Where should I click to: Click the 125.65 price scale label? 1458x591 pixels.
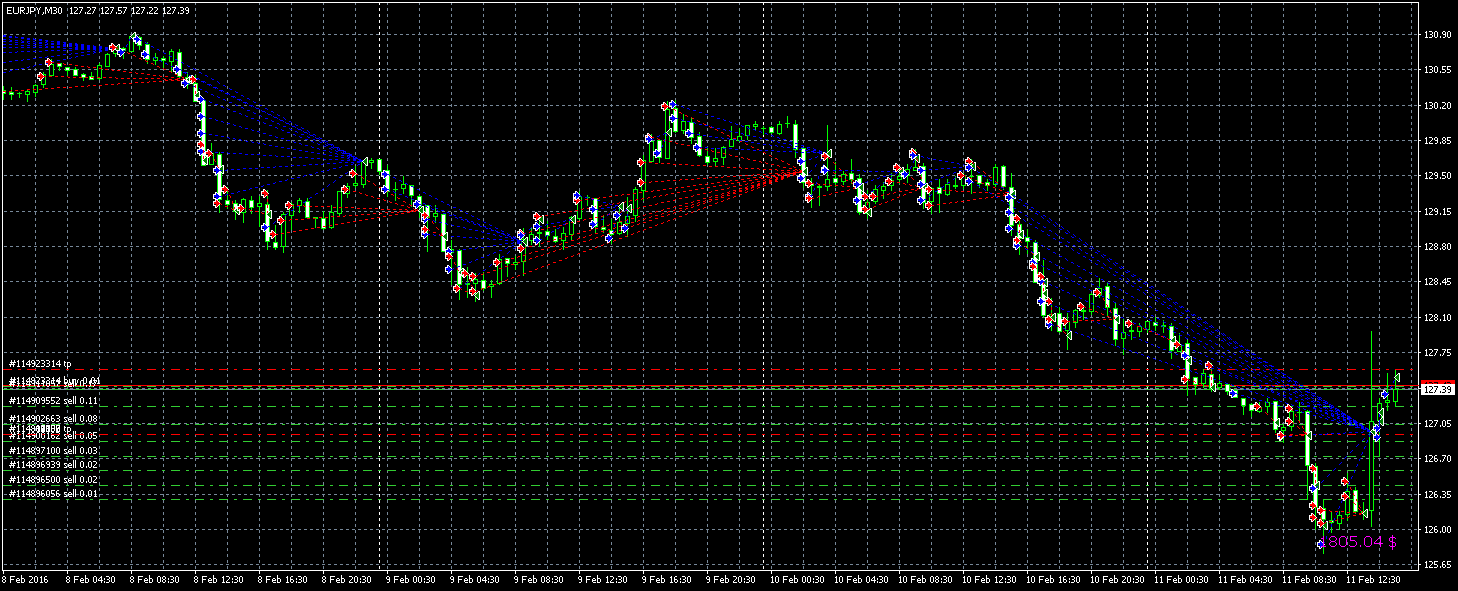1438,565
